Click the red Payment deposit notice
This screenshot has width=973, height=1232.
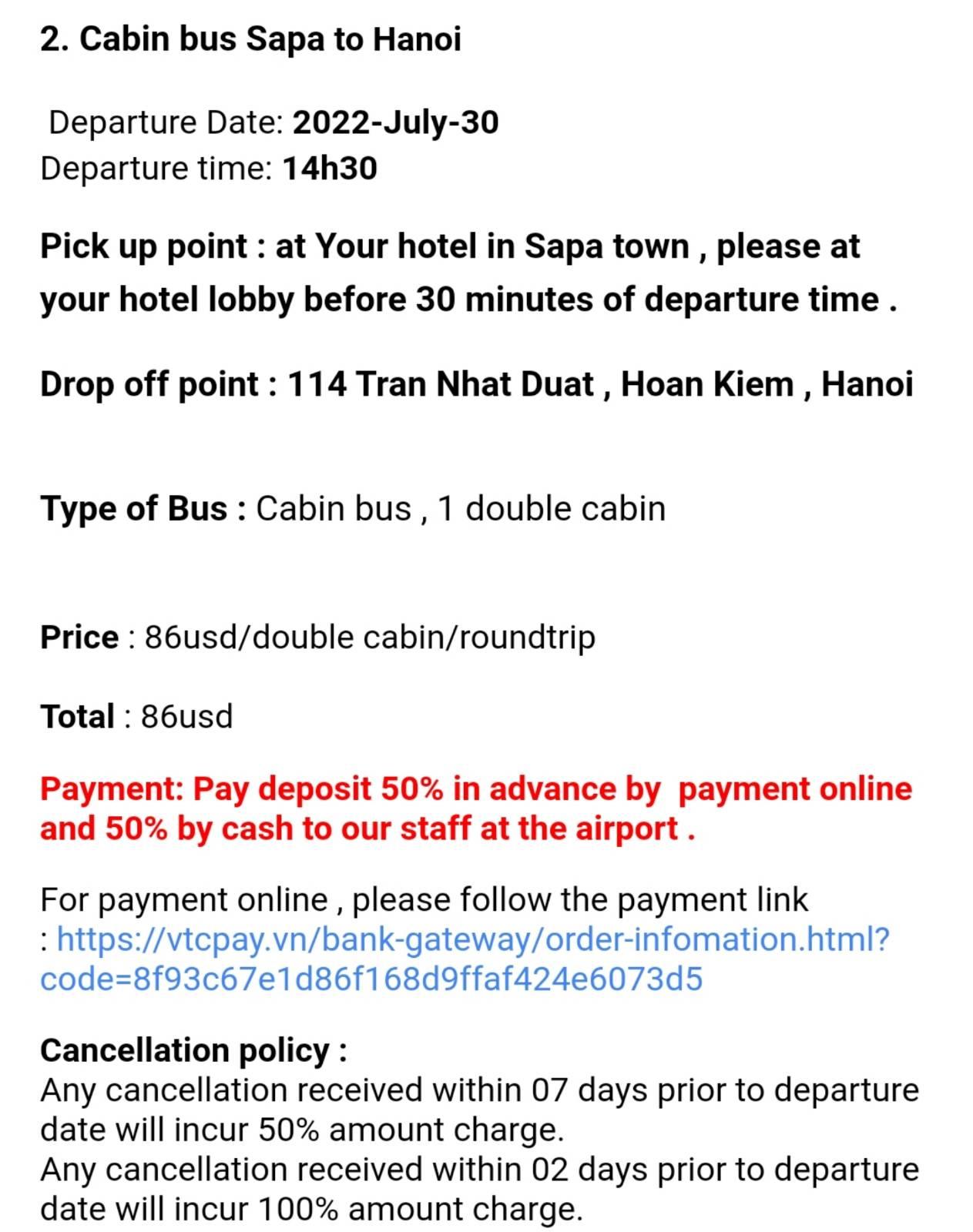coord(476,808)
